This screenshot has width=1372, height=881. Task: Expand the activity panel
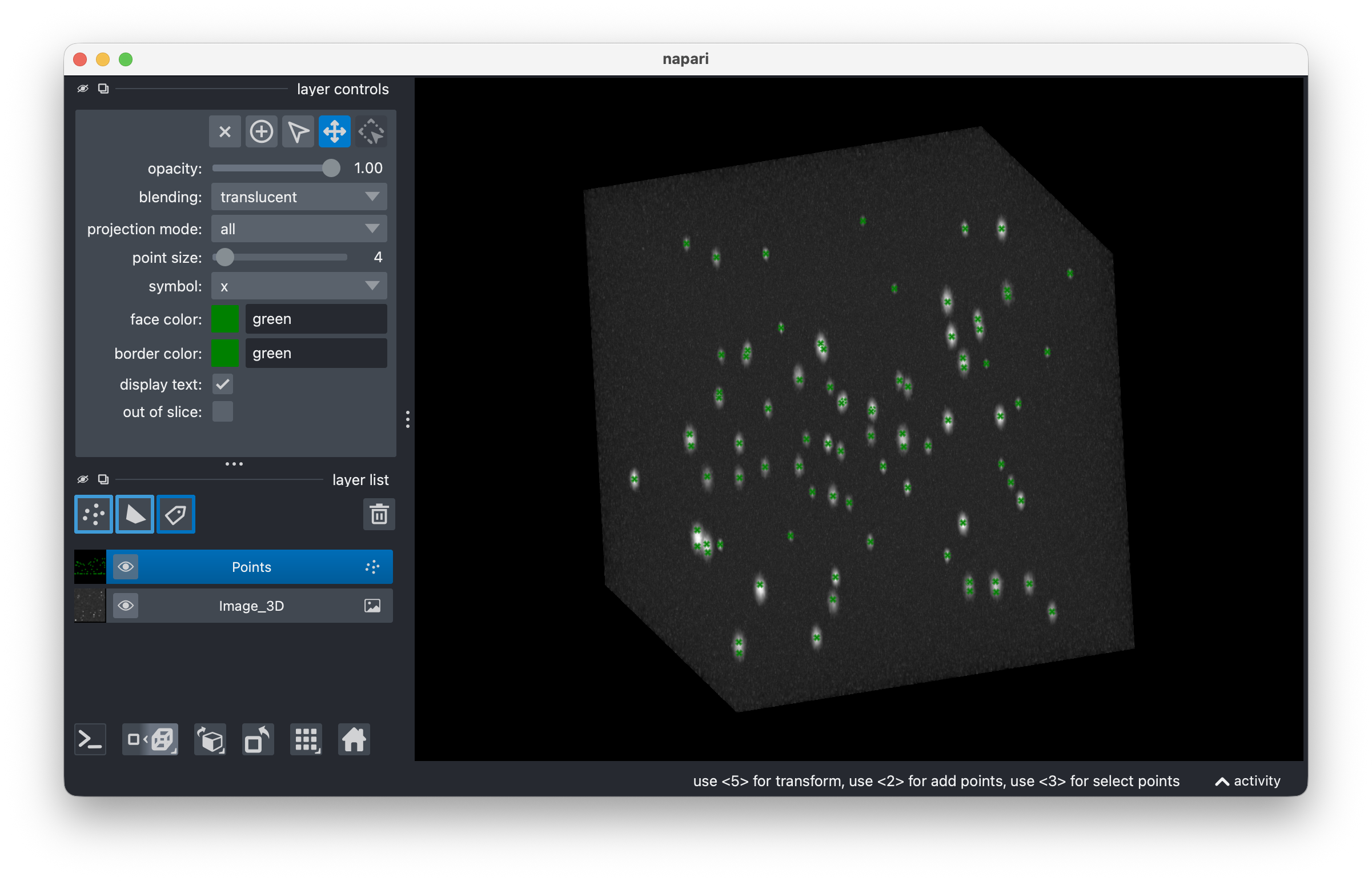click(1247, 782)
